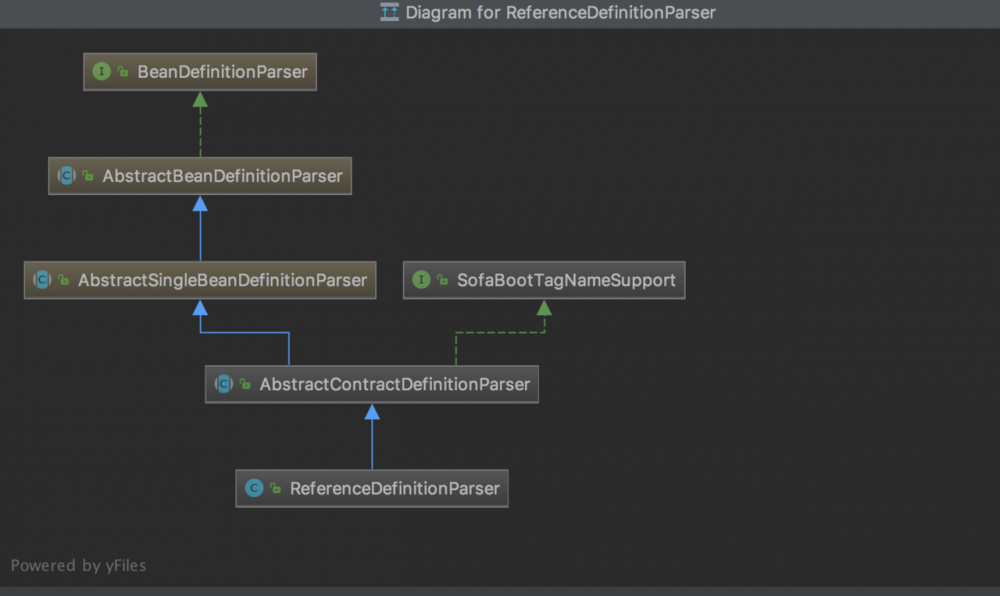The image size is (1000, 596).
Task: Click the diagram icon in the title bar
Action: click(x=389, y=13)
